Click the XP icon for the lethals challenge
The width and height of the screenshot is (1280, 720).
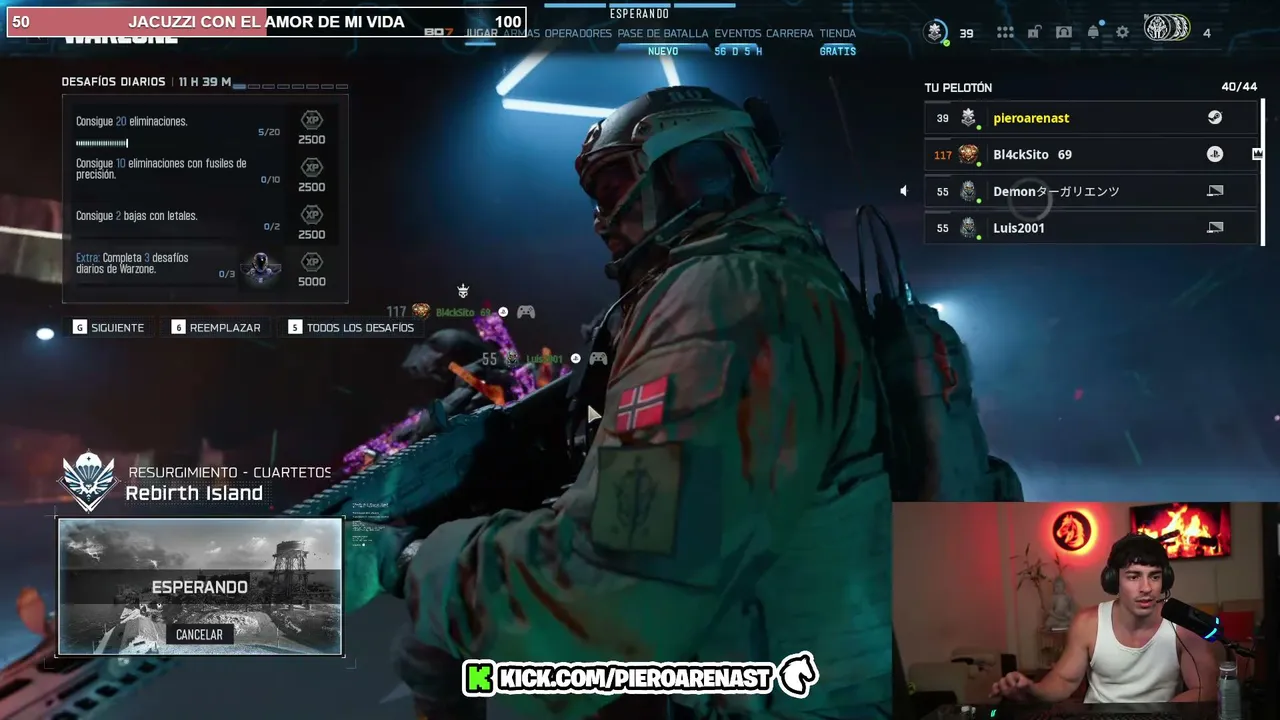click(x=312, y=214)
